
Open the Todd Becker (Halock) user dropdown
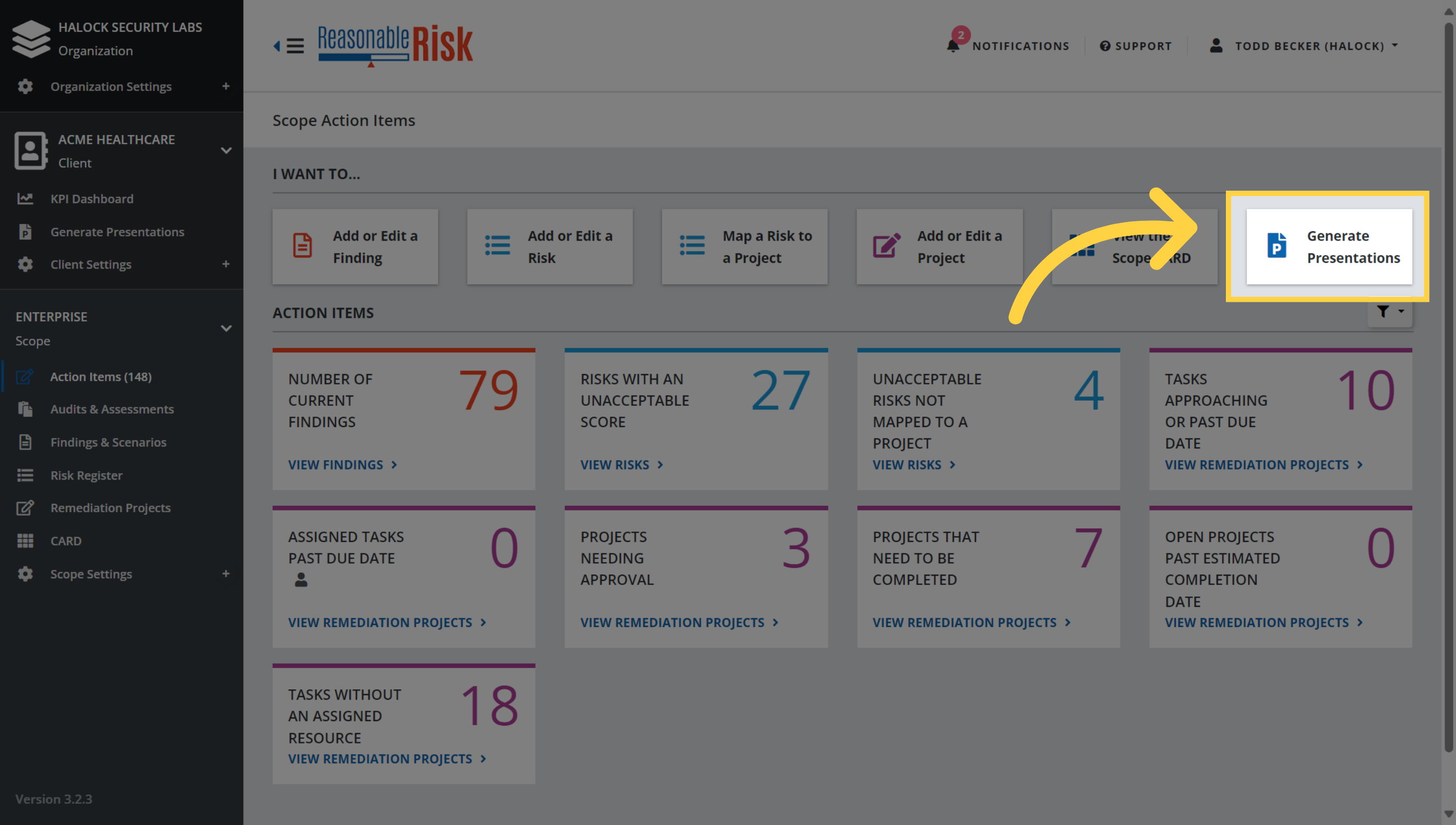point(1316,46)
